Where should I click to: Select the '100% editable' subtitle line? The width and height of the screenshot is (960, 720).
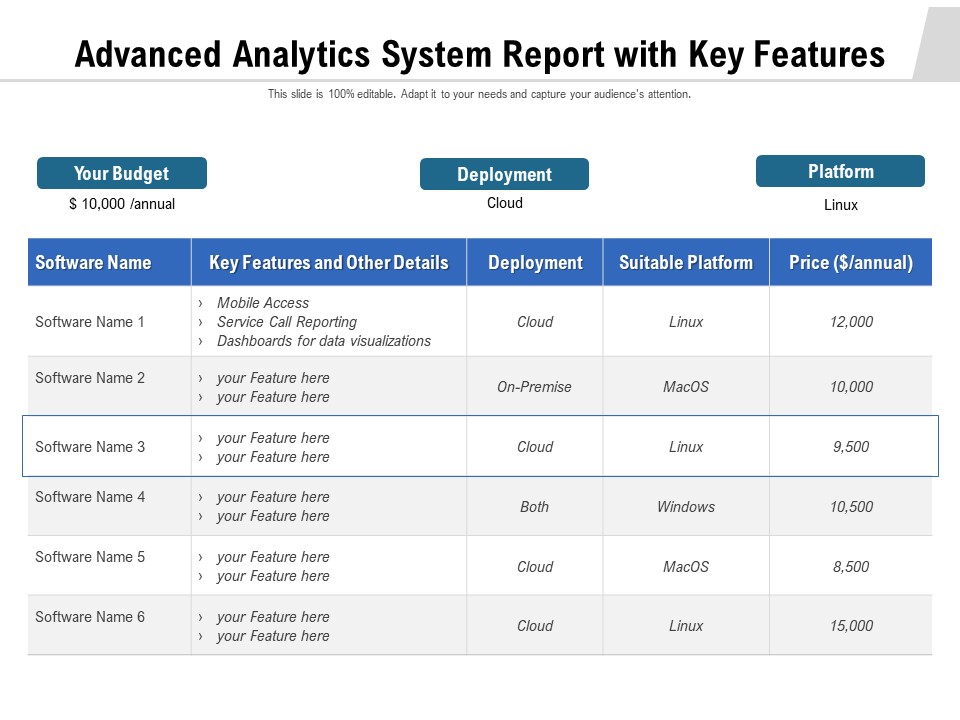(x=479, y=94)
